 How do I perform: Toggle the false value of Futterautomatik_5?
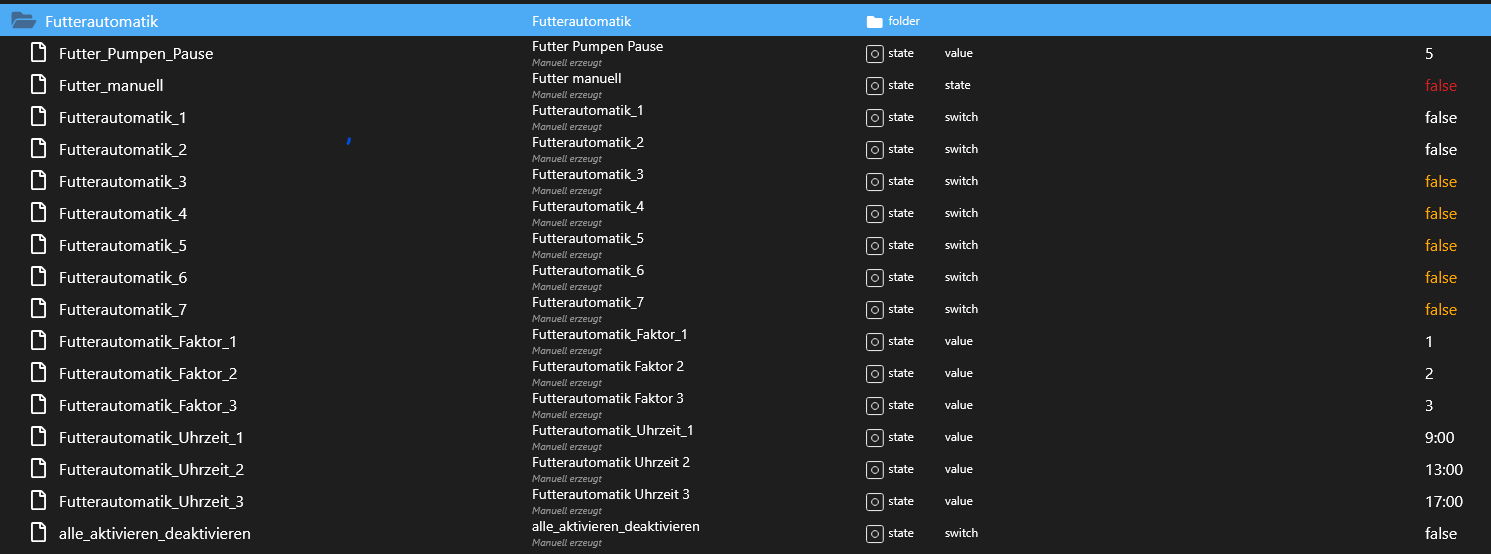(1440, 245)
